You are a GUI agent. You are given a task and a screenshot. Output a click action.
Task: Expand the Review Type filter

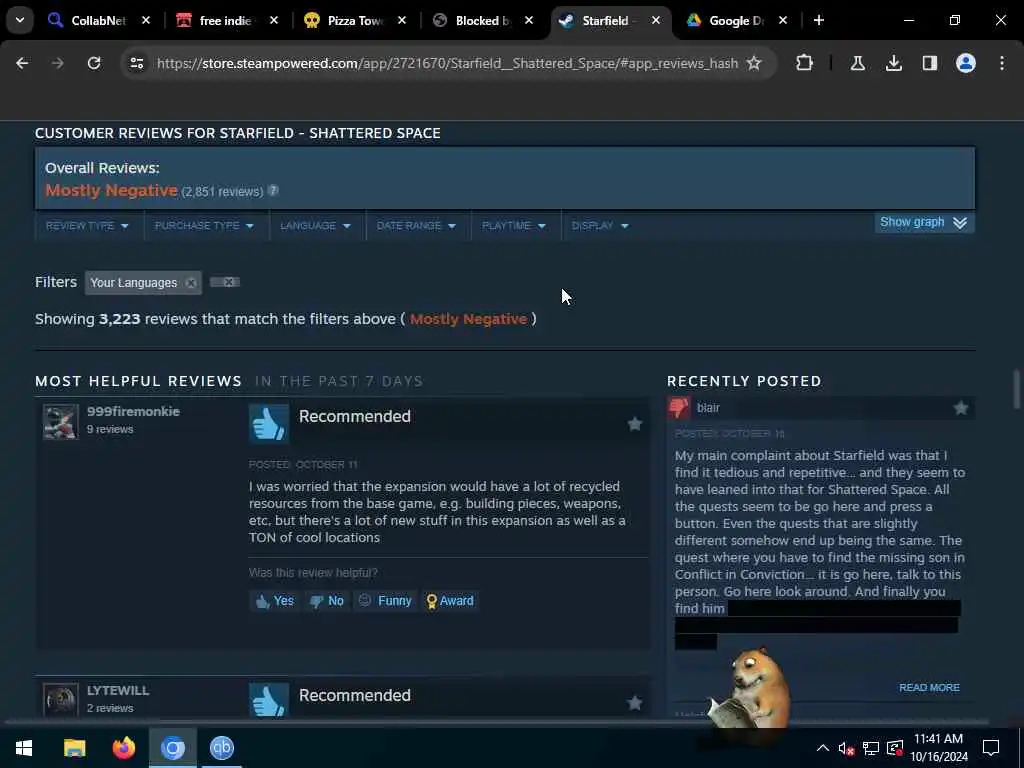[88, 226]
